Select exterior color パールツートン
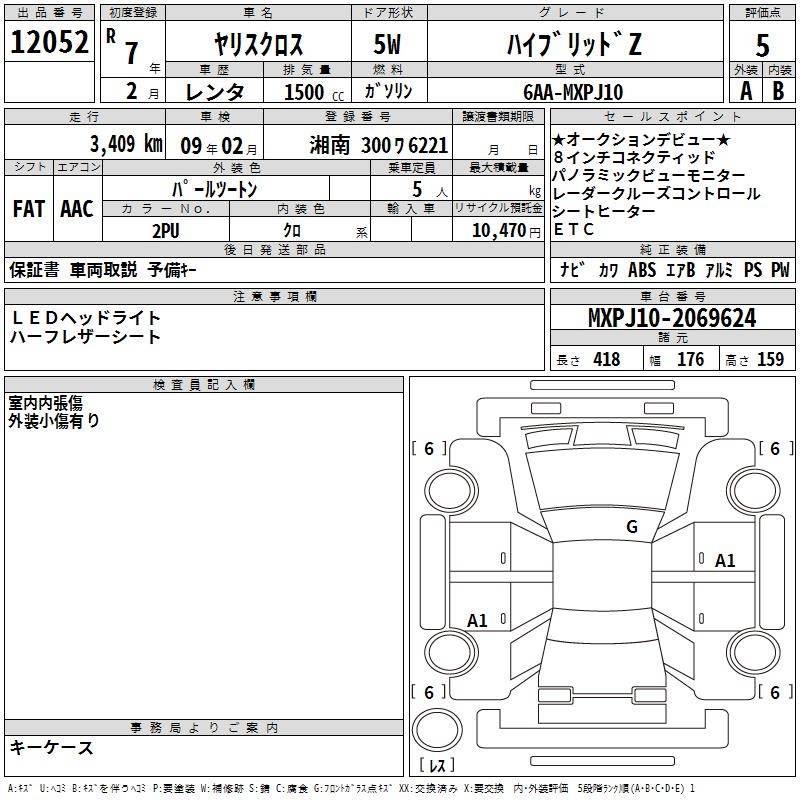 [214, 190]
